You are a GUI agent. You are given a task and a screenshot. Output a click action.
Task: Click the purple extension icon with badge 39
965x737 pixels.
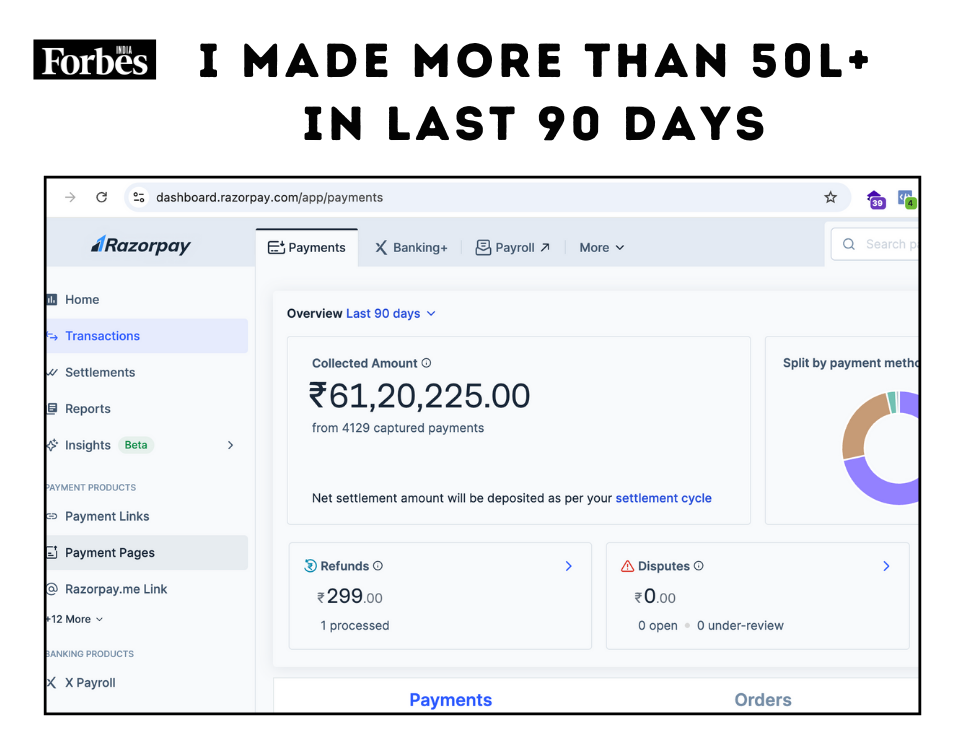pyautogui.click(x=875, y=199)
